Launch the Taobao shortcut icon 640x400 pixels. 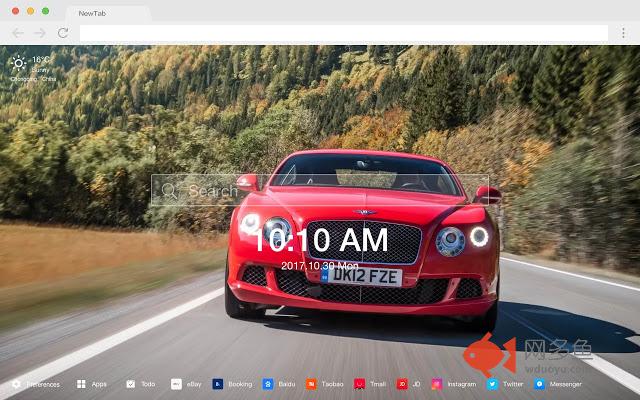[311, 384]
